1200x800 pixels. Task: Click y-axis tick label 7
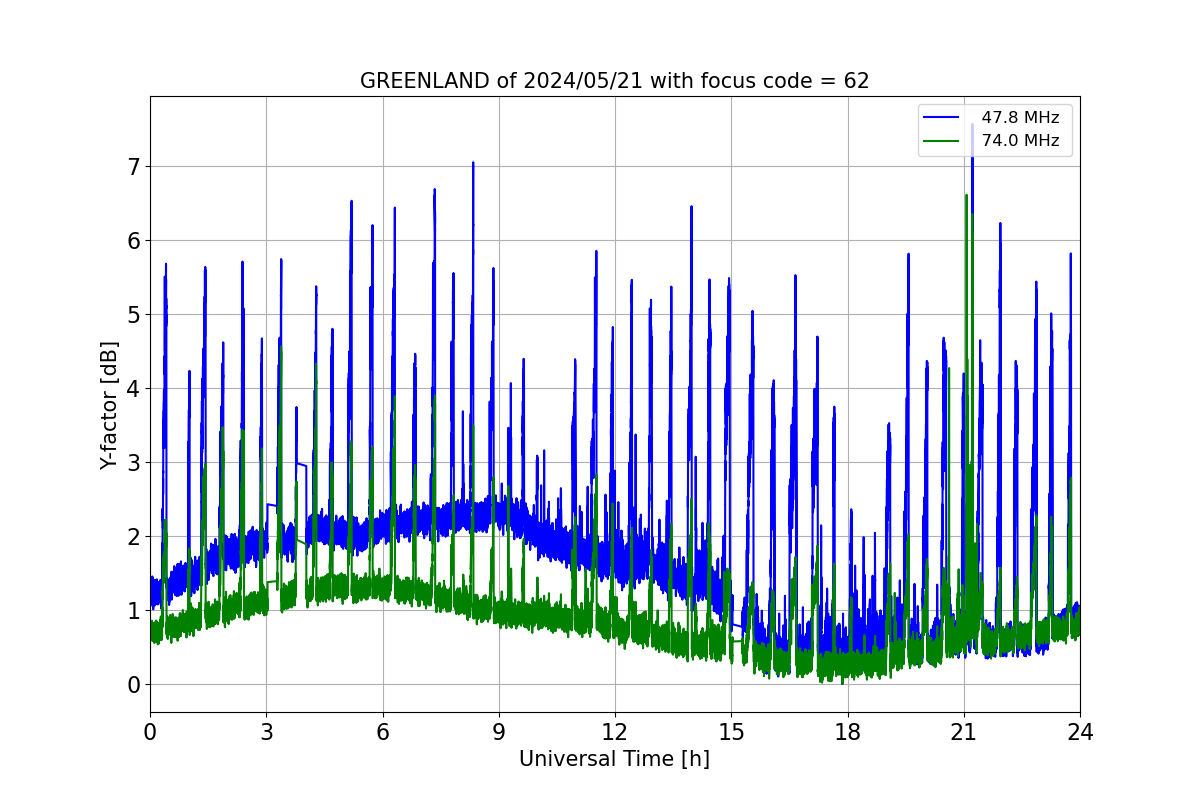[132, 166]
